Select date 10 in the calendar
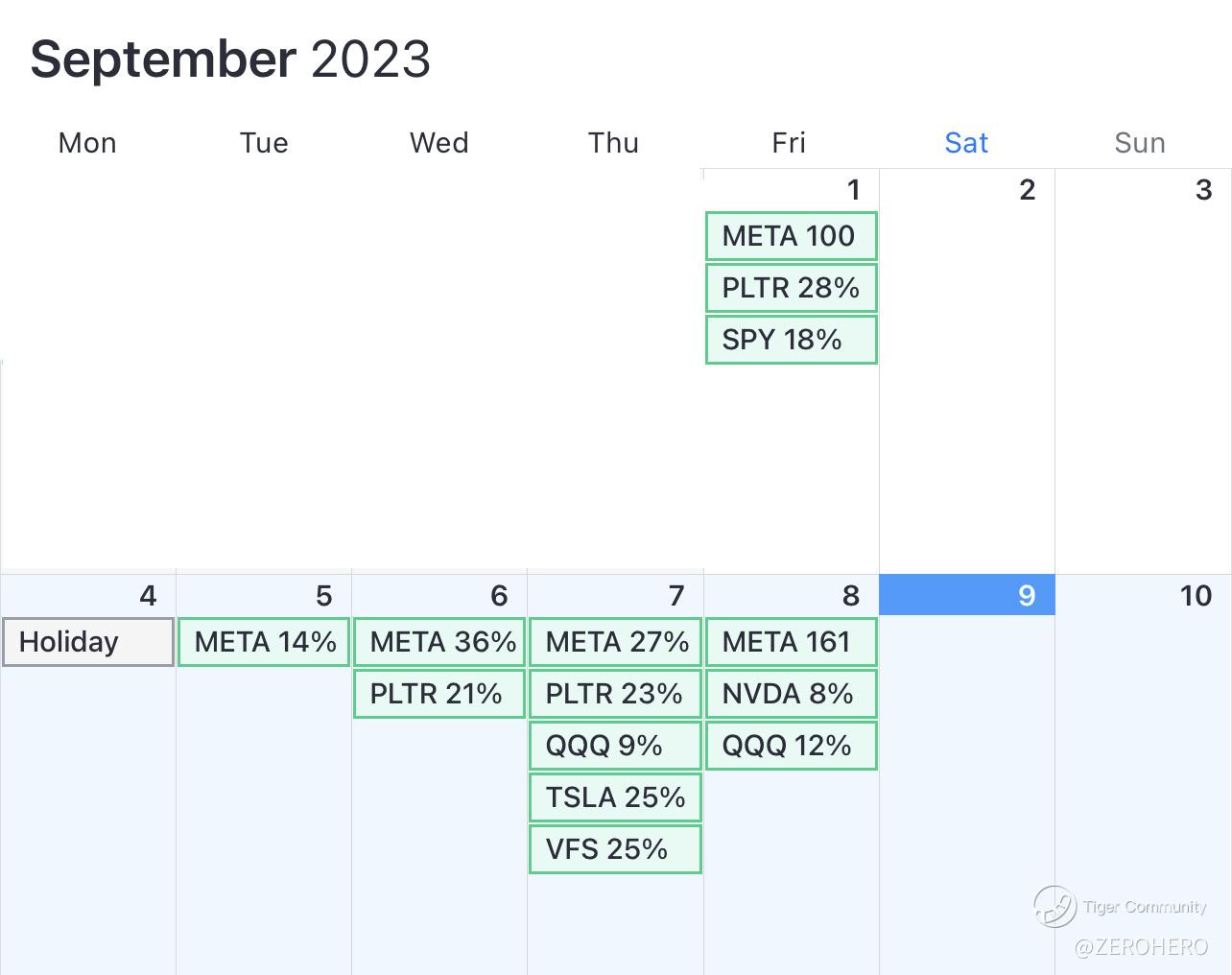Image resolution: width=1232 pixels, height=975 pixels. pos(1196,596)
